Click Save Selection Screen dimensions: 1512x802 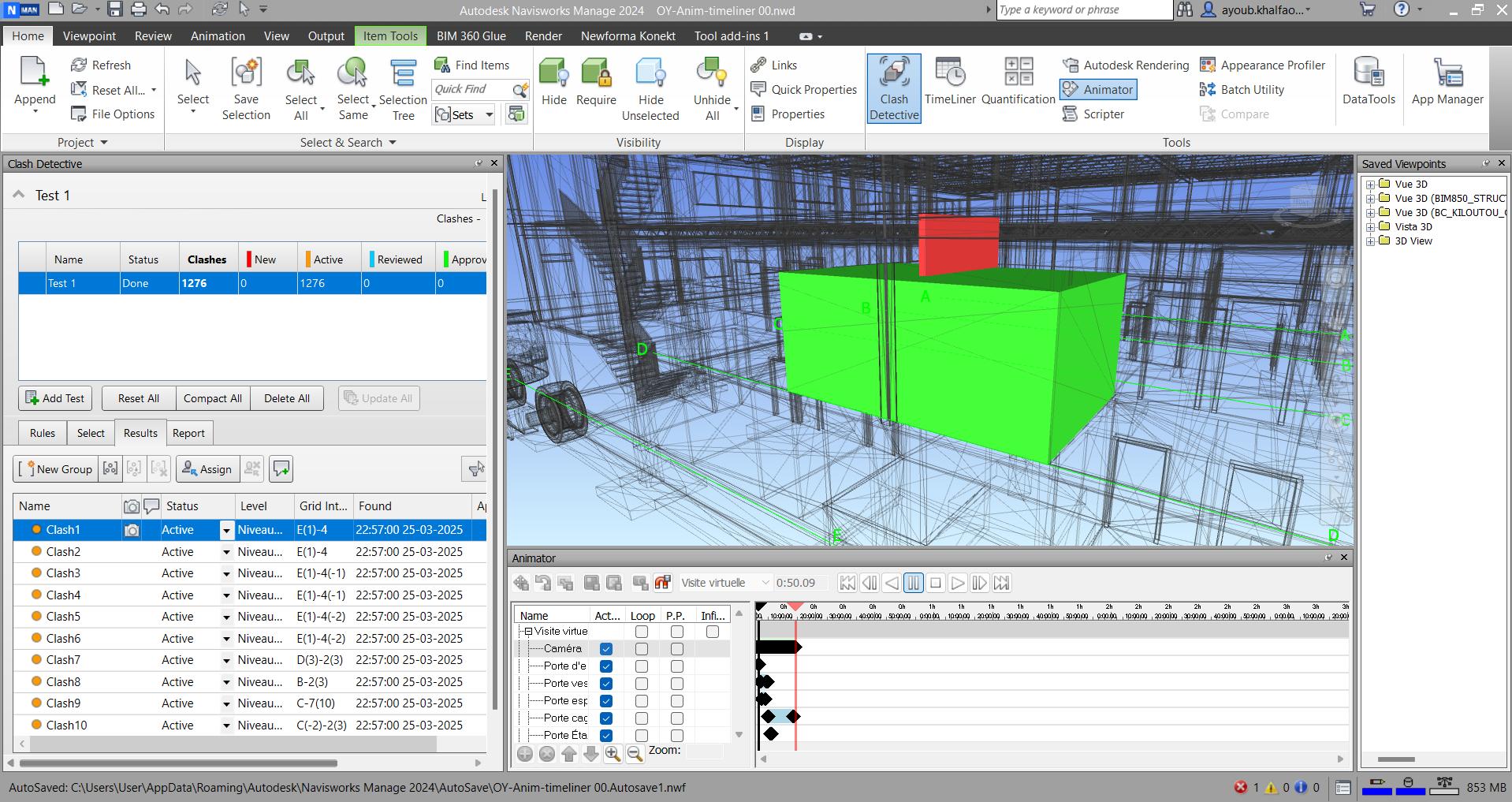click(246, 89)
